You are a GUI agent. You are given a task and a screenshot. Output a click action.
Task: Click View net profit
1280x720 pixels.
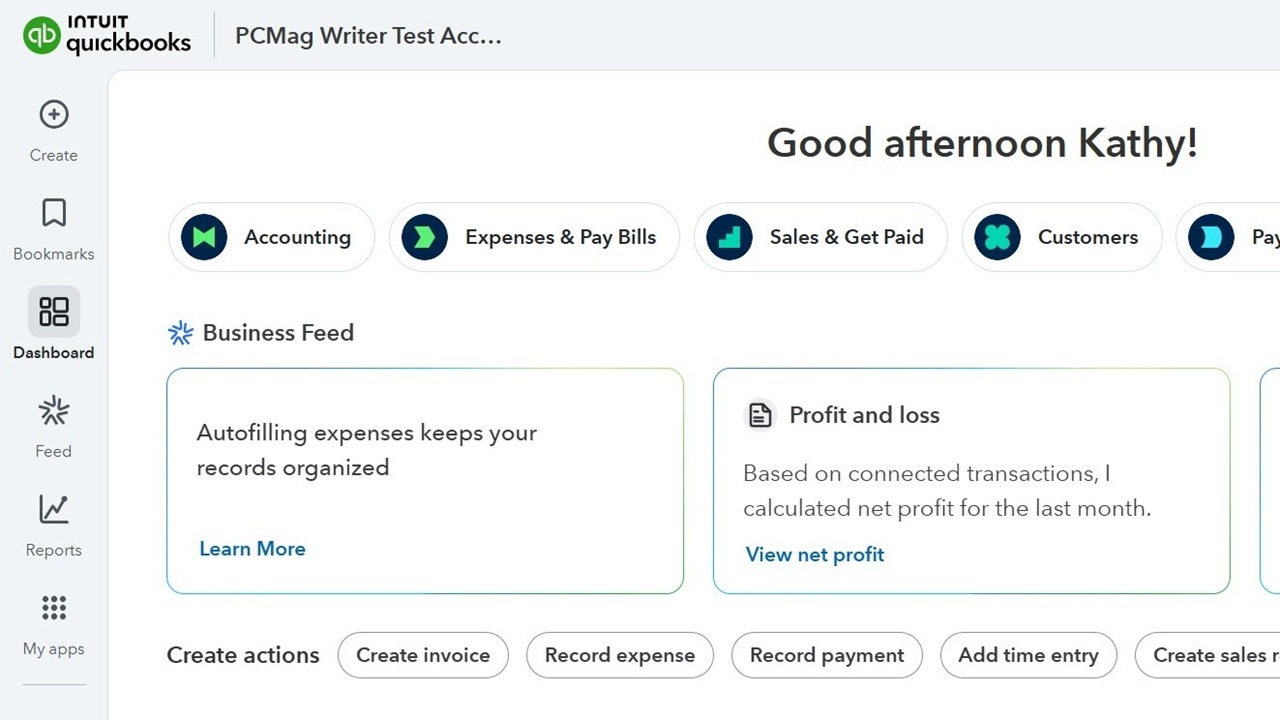click(x=814, y=554)
